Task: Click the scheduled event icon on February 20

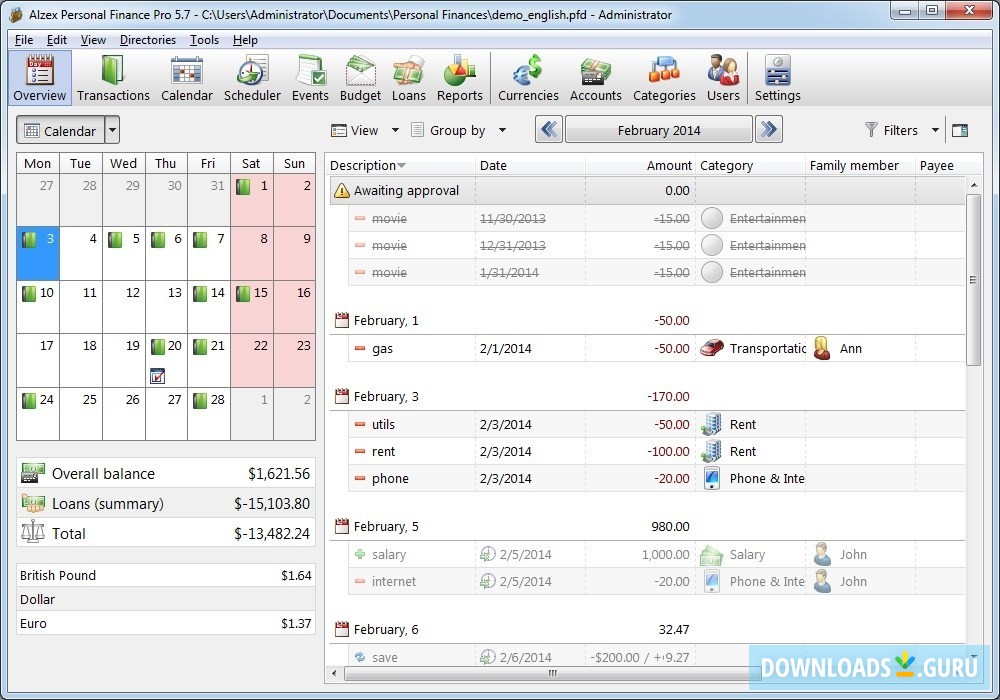Action: (158, 376)
